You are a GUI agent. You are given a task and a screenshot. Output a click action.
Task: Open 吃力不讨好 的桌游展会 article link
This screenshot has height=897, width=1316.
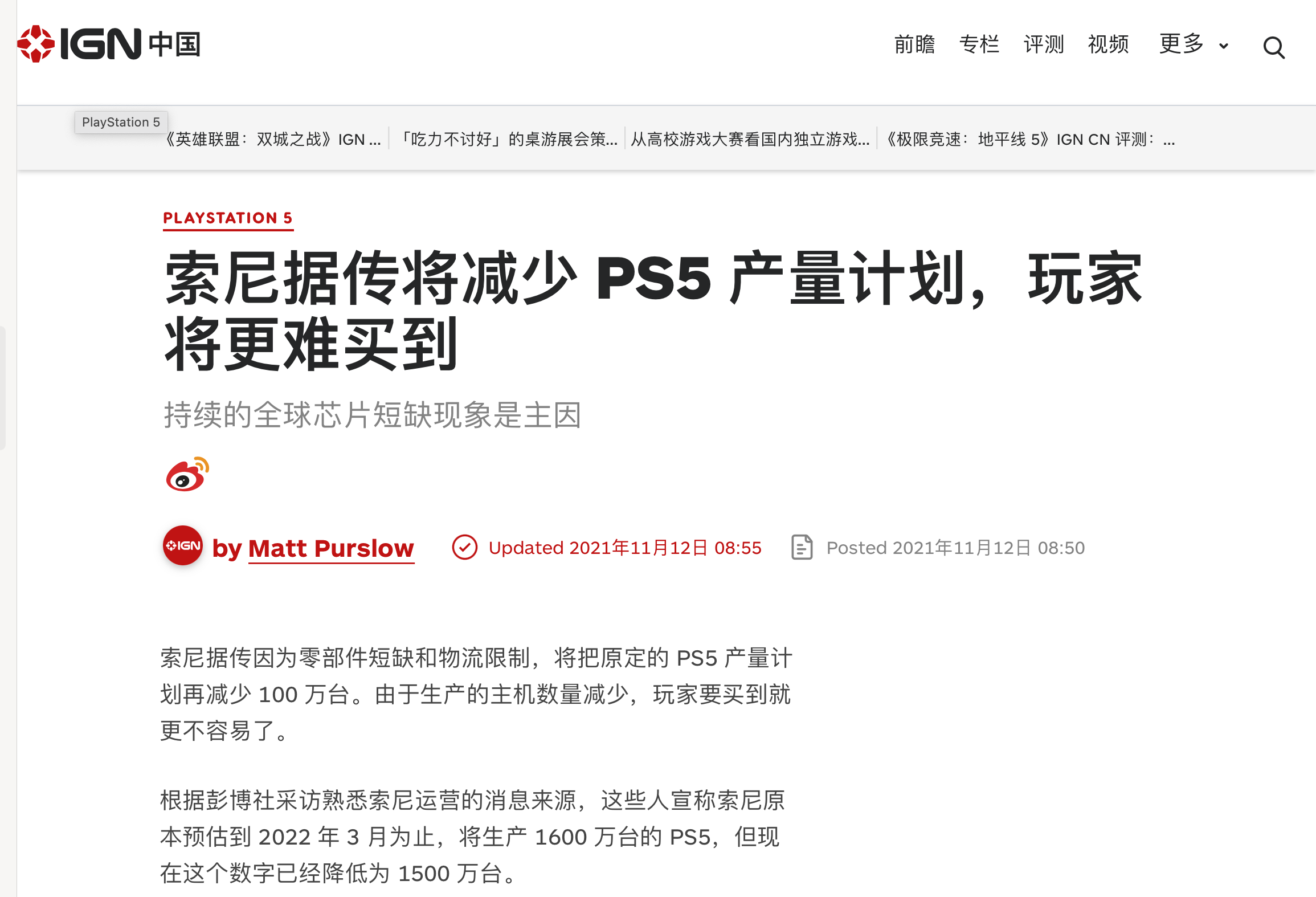coord(507,140)
